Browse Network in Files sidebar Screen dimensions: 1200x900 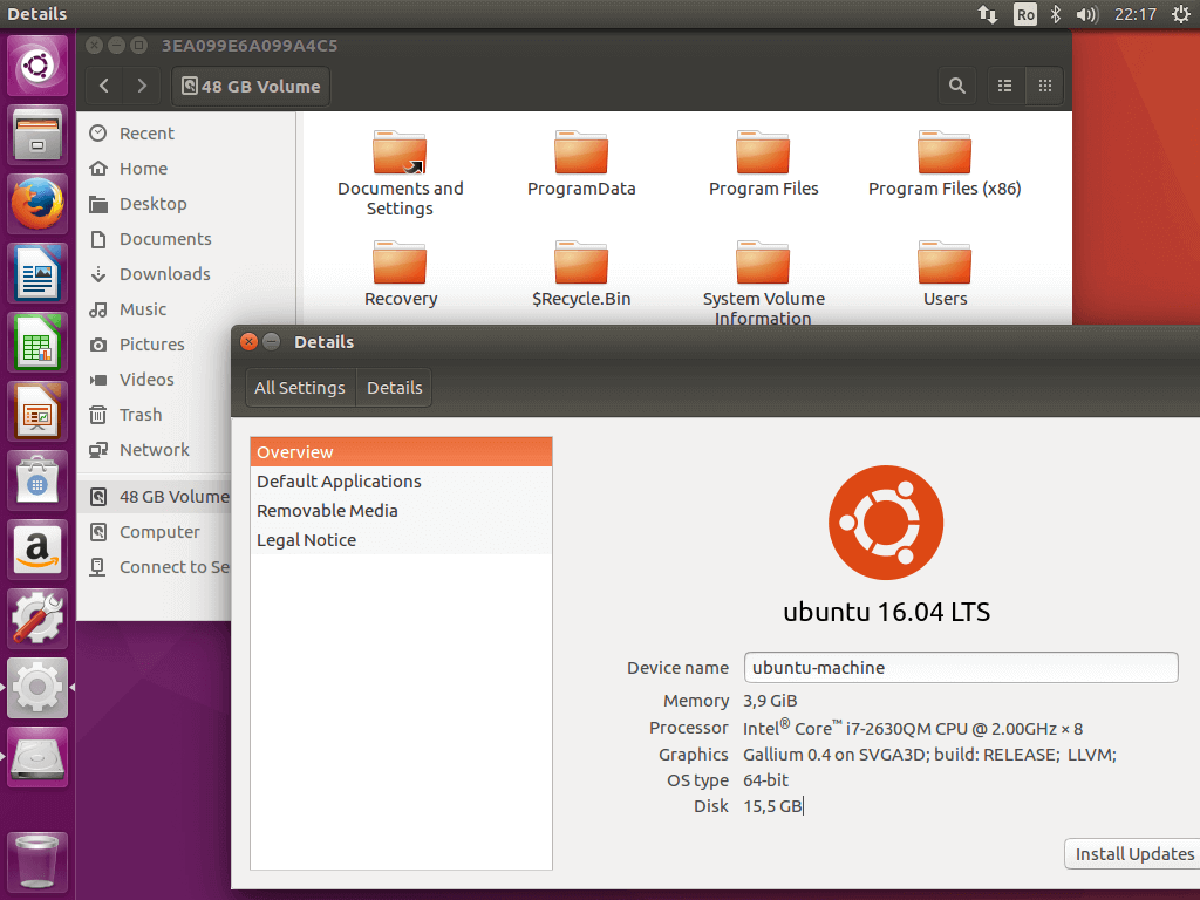pyautogui.click(x=155, y=450)
